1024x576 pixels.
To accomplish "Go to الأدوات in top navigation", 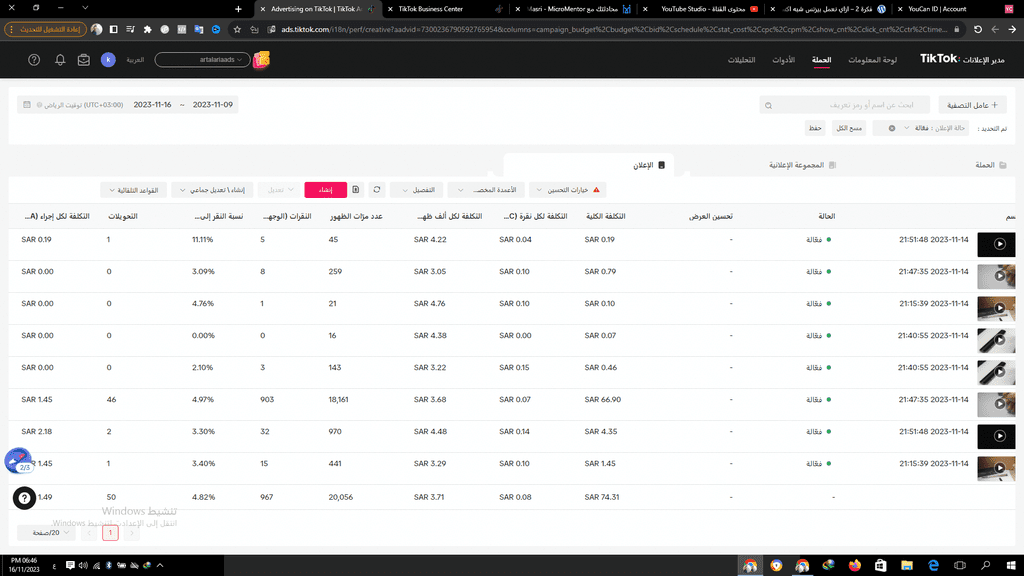I will coord(784,60).
